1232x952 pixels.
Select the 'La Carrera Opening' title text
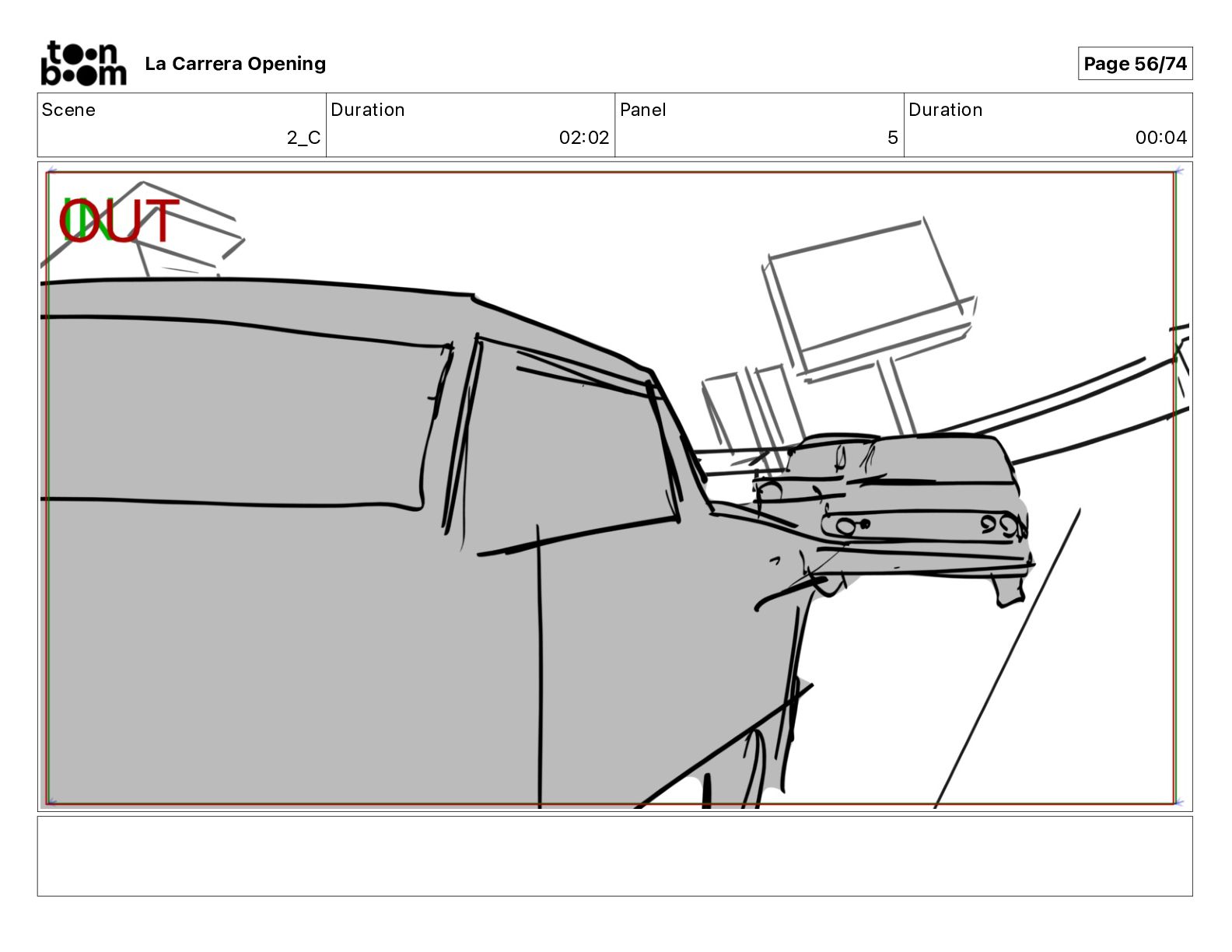point(235,64)
